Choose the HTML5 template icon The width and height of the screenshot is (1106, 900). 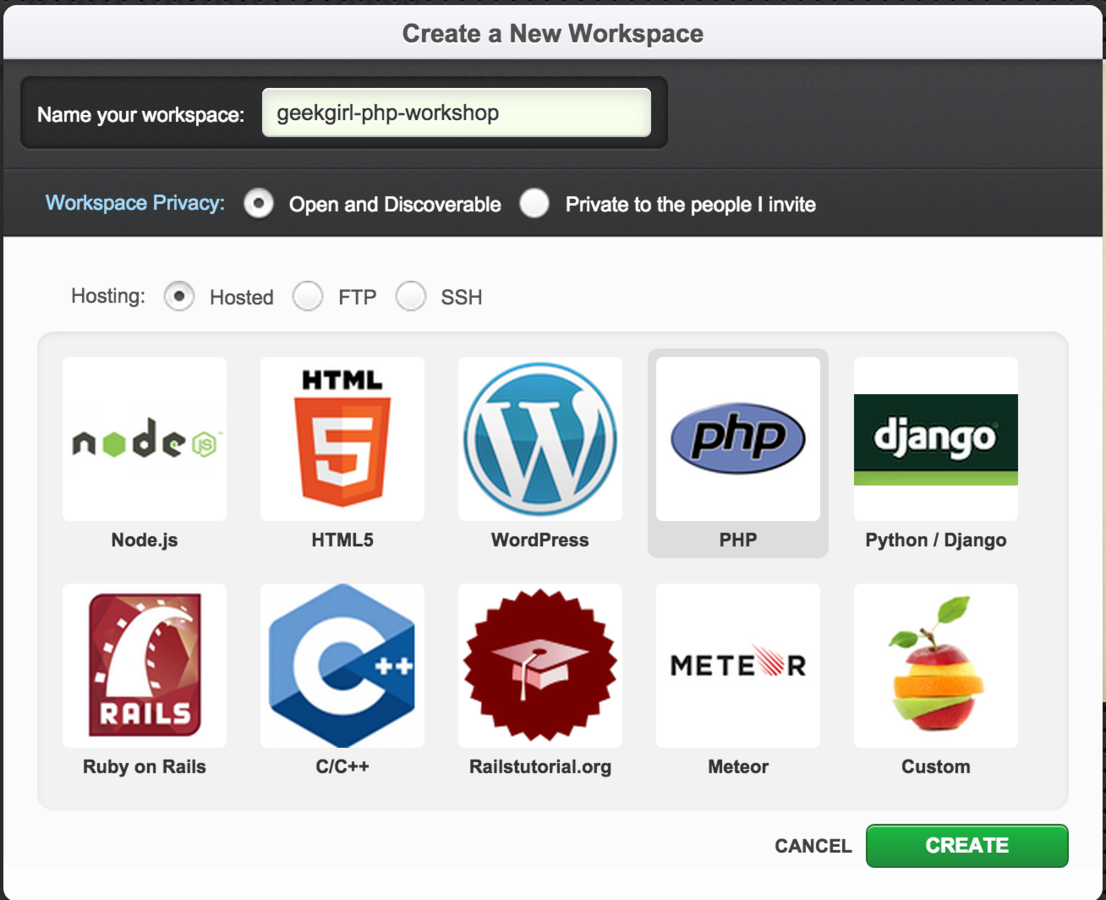coord(342,439)
